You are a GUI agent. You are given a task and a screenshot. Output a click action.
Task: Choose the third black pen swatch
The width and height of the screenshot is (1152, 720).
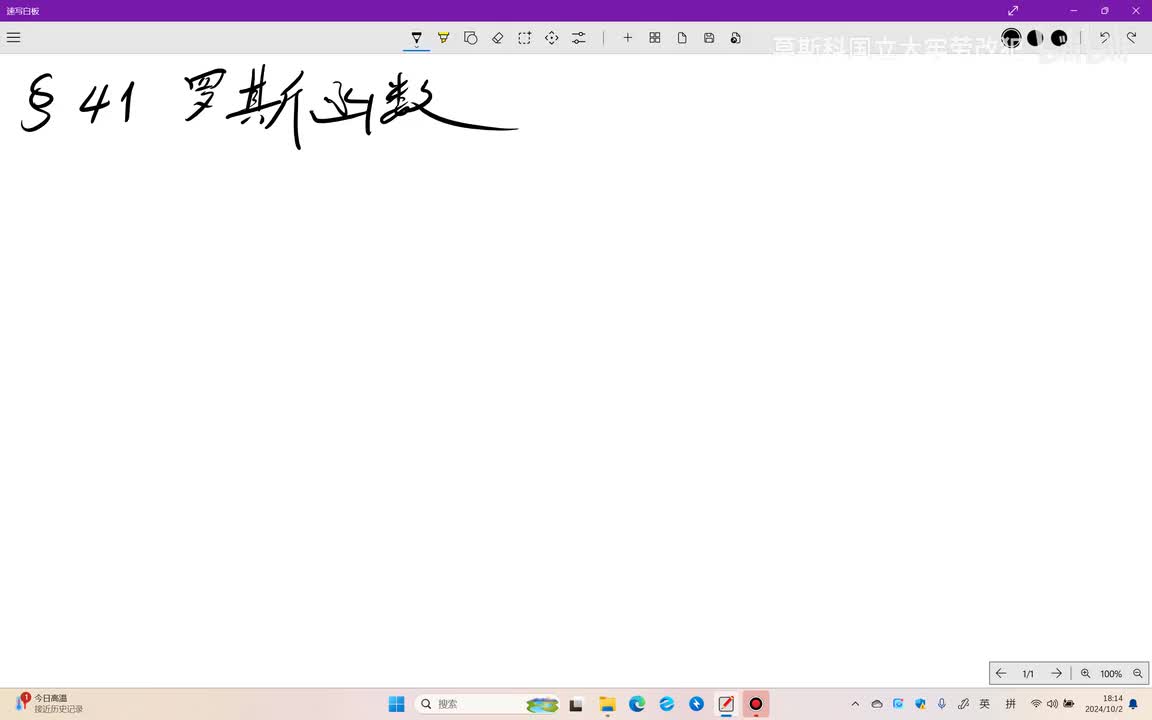pos(1059,37)
